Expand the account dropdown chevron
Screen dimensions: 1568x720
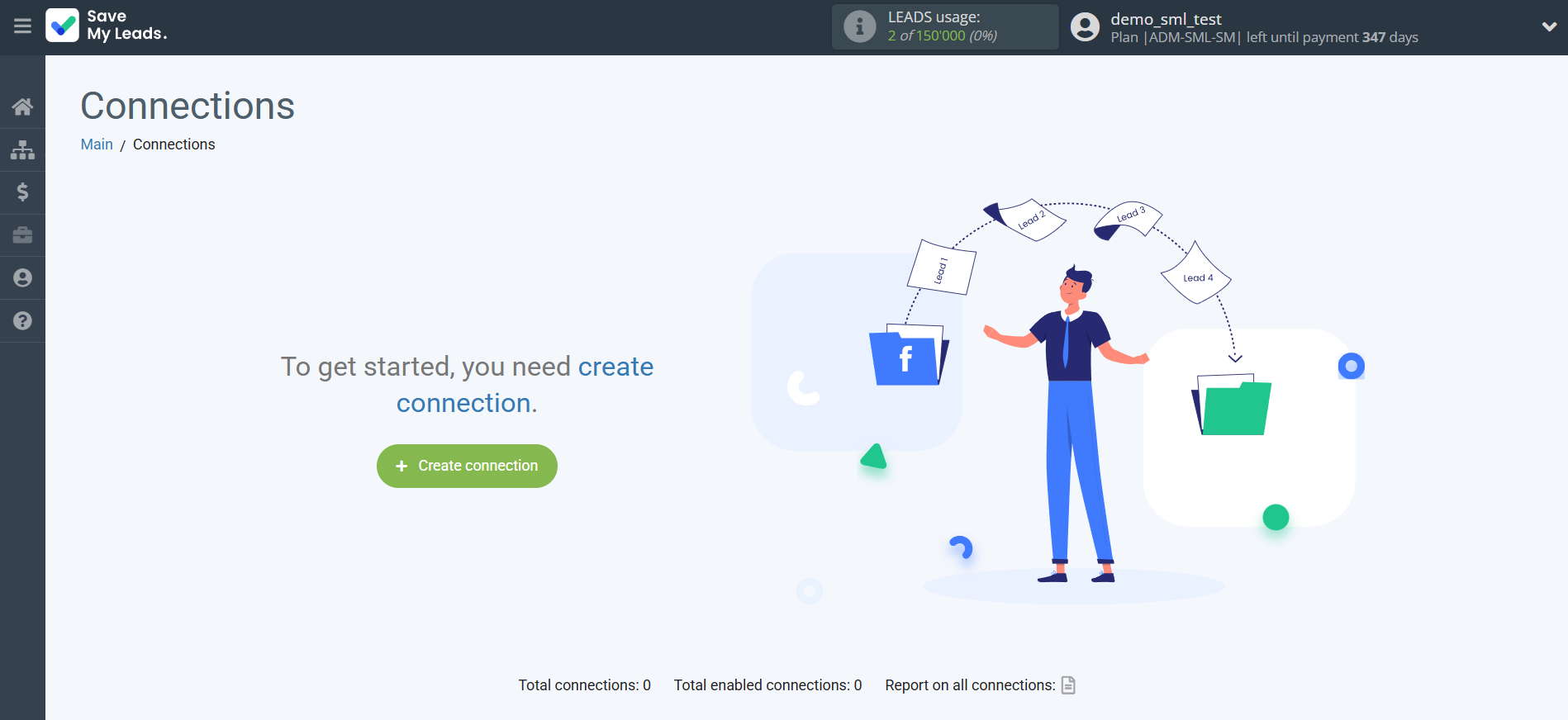tap(1549, 26)
